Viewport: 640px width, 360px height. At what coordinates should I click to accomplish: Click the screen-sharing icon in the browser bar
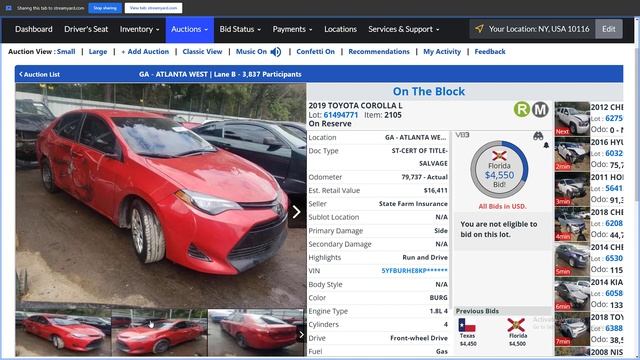pyautogui.click(x=9, y=8)
